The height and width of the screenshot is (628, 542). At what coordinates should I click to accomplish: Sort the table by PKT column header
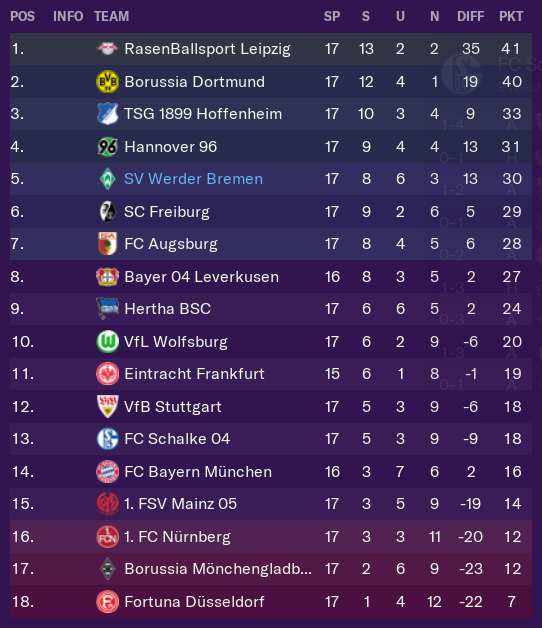pyautogui.click(x=511, y=16)
